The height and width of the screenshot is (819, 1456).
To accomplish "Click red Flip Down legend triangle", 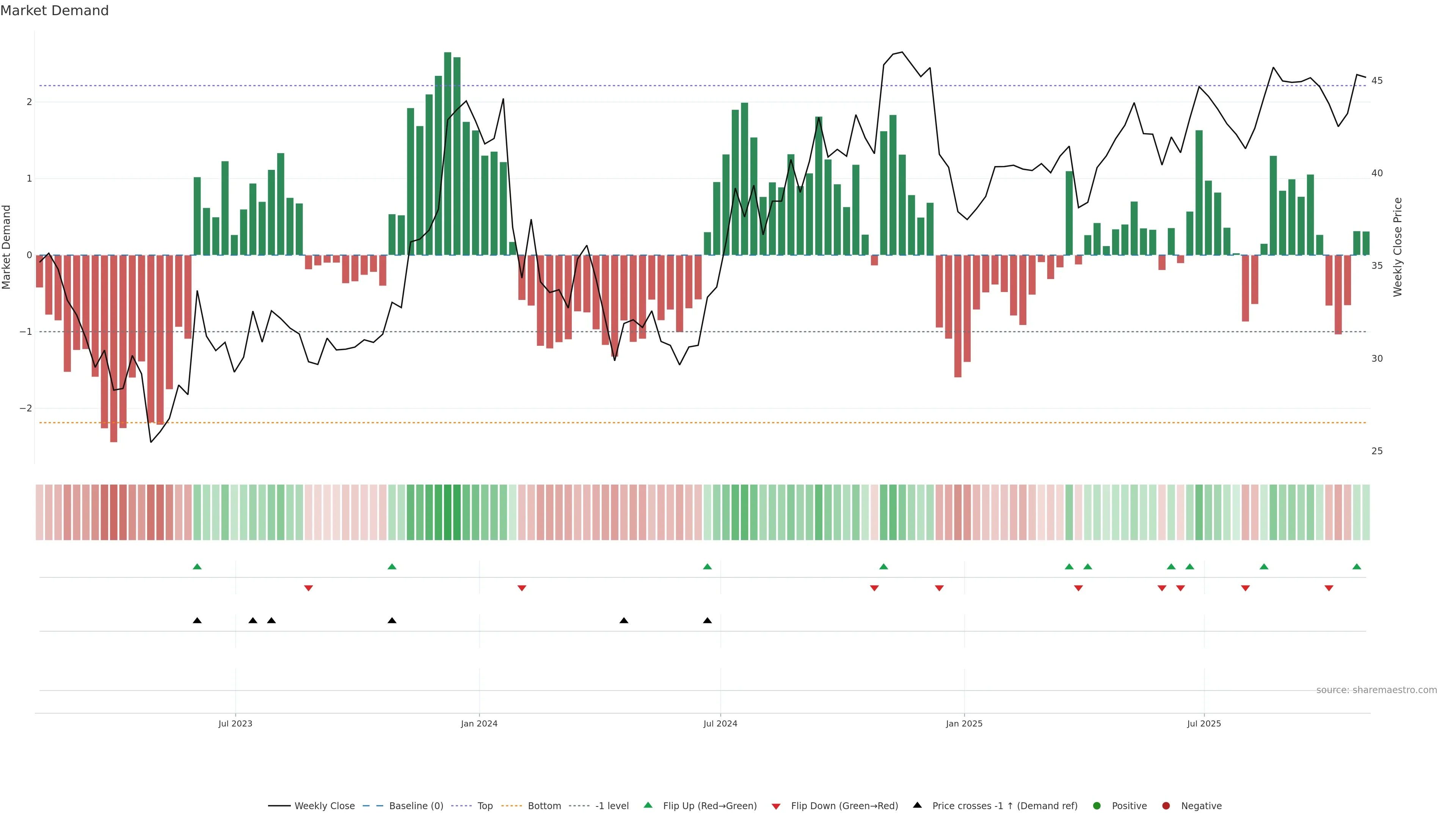I will point(776,806).
